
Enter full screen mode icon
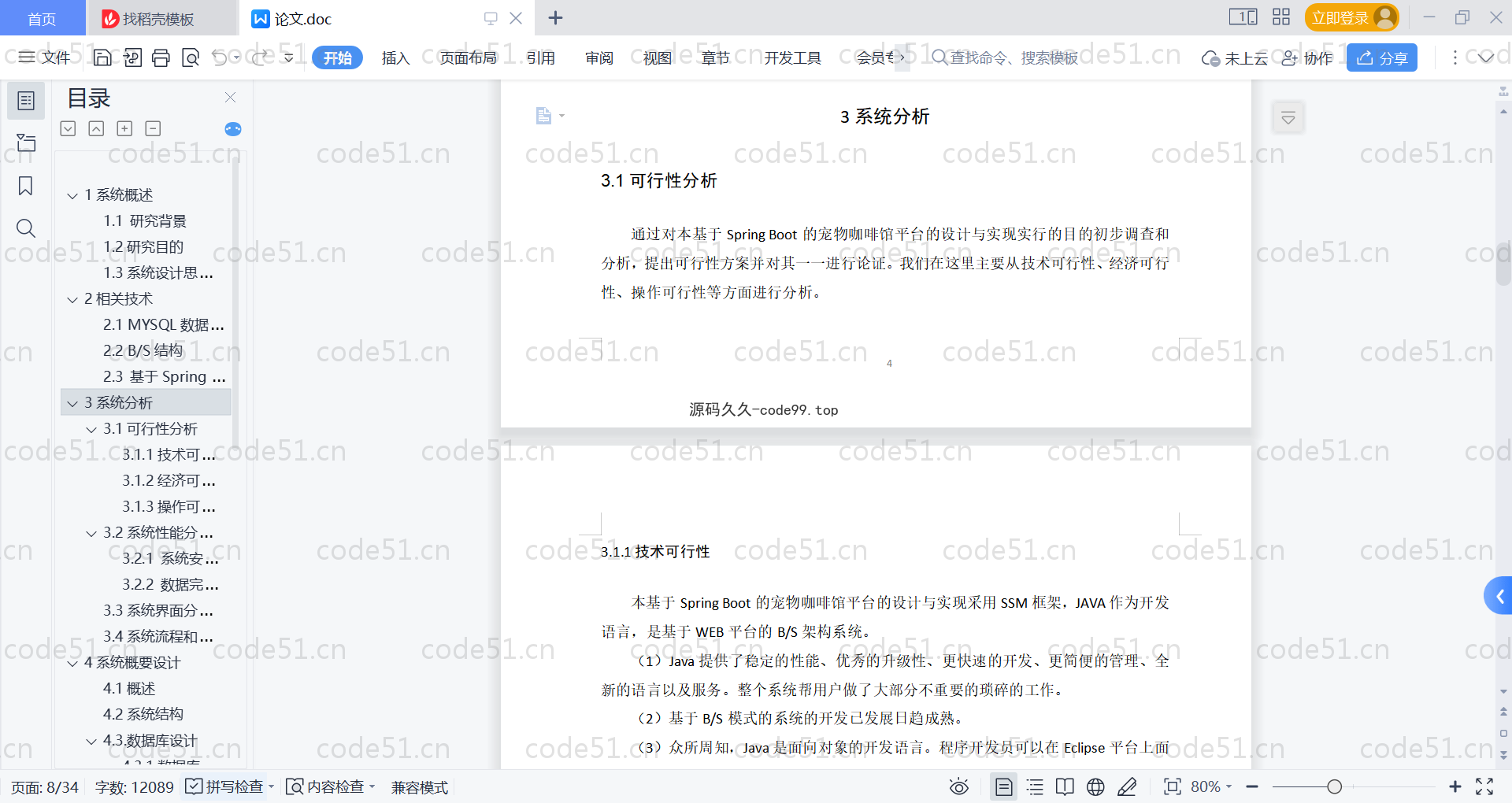1484,786
